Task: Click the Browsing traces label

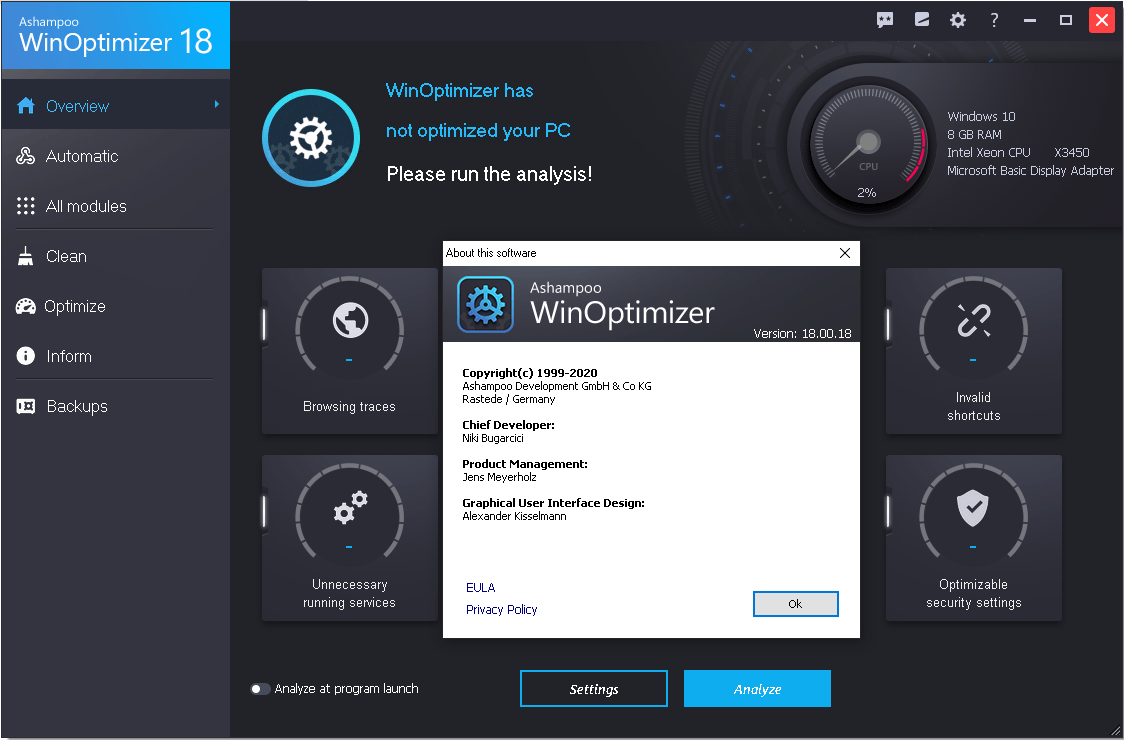Action: (349, 407)
